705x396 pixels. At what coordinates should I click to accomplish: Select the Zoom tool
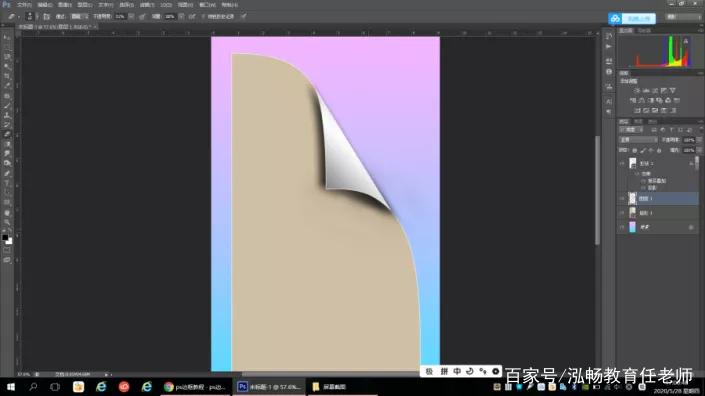[7, 222]
